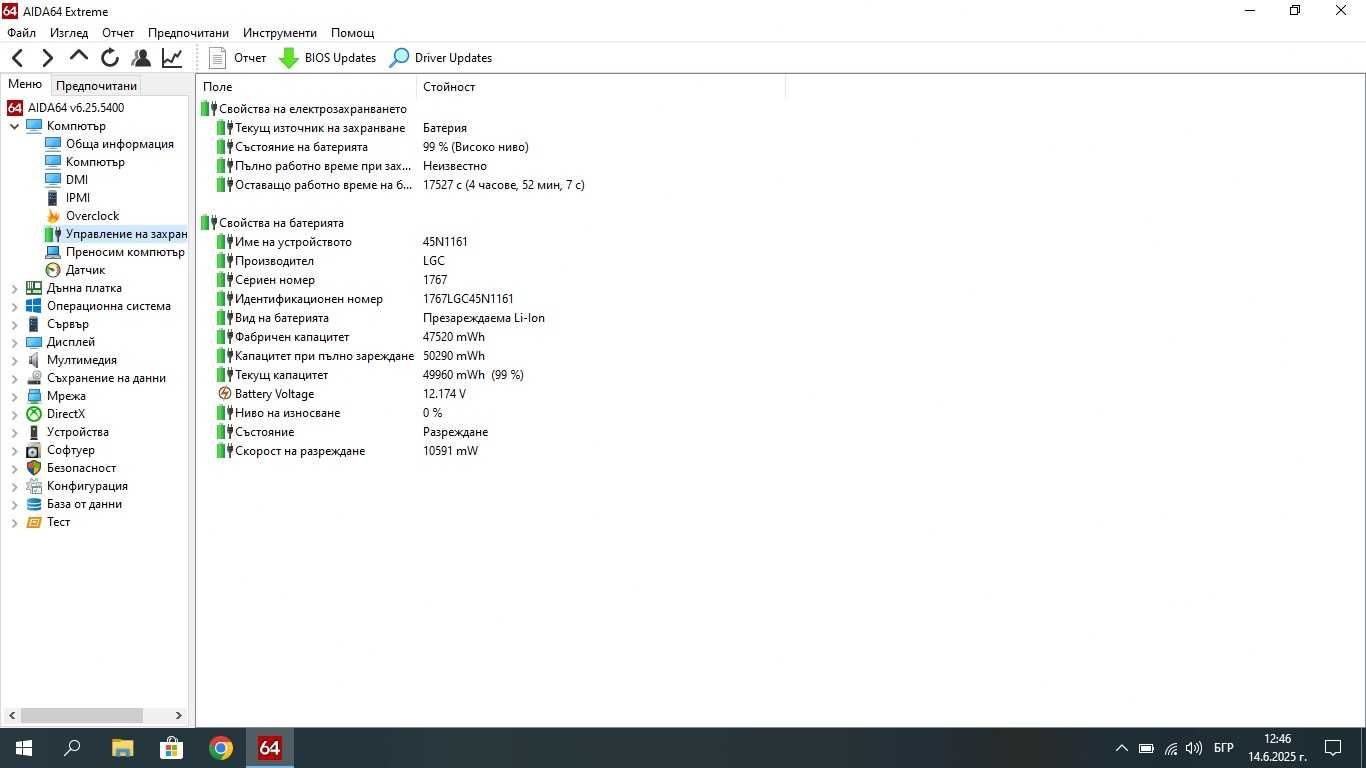This screenshot has width=1366, height=768.
Task: Click the sidebar scrollbar right arrow
Action: point(179,716)
